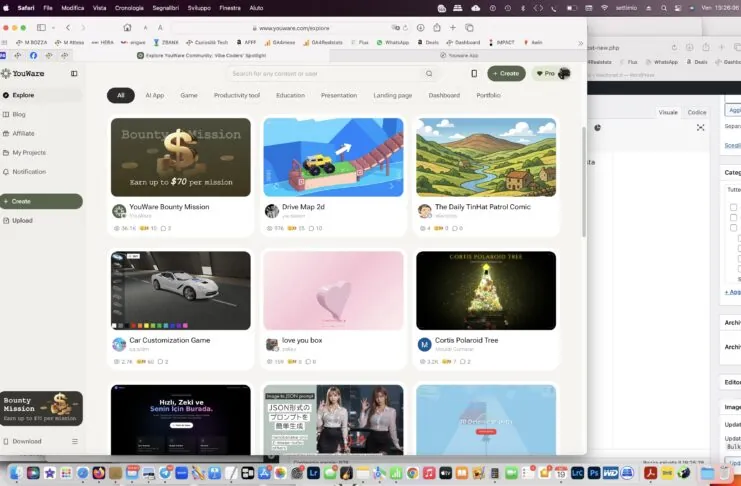Viewport: 741px width, 486px height.
Task: Go back with Safari back arrow
Action: 68,27
